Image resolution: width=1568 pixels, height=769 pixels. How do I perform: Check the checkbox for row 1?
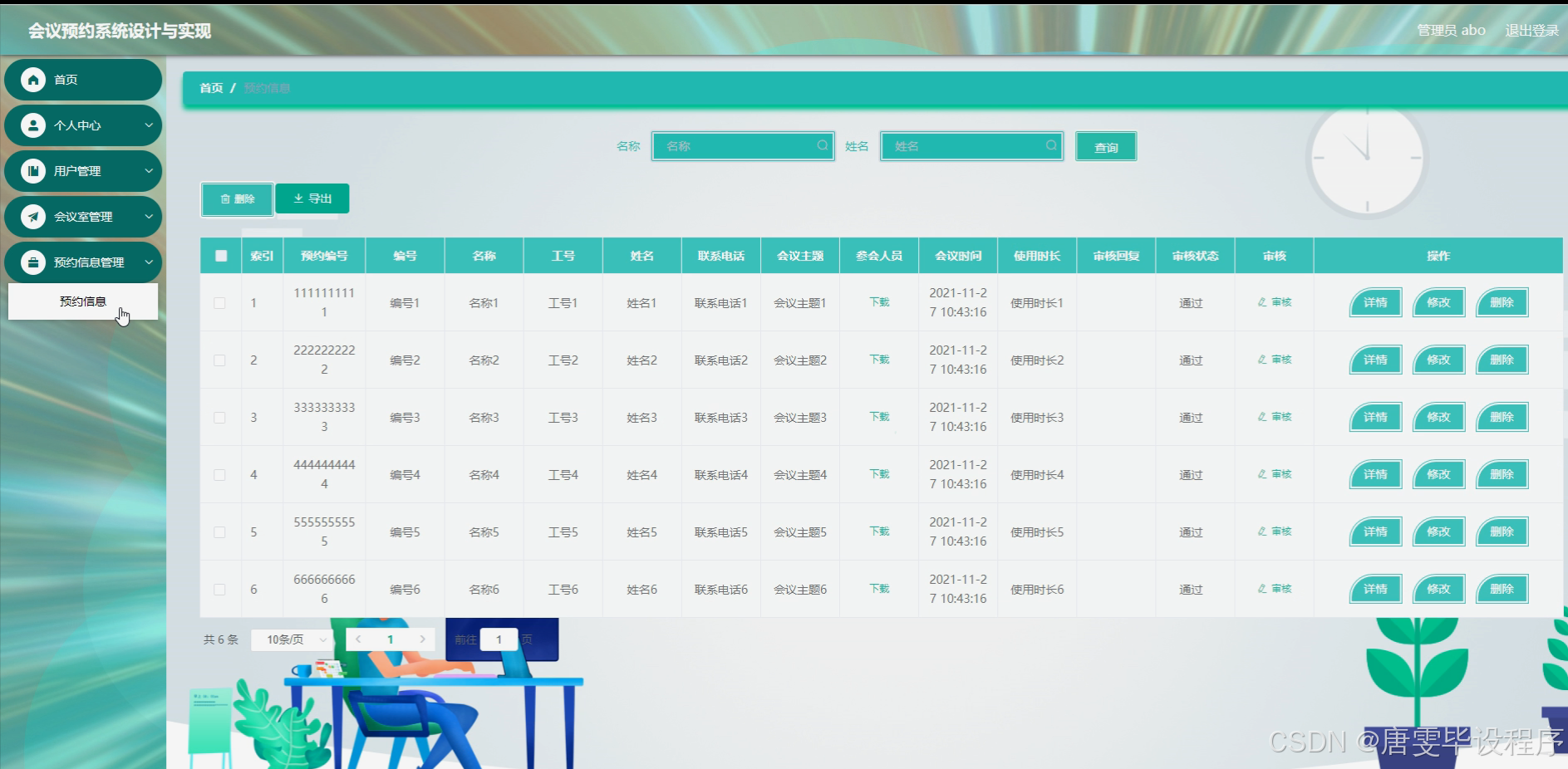point(220,302)
